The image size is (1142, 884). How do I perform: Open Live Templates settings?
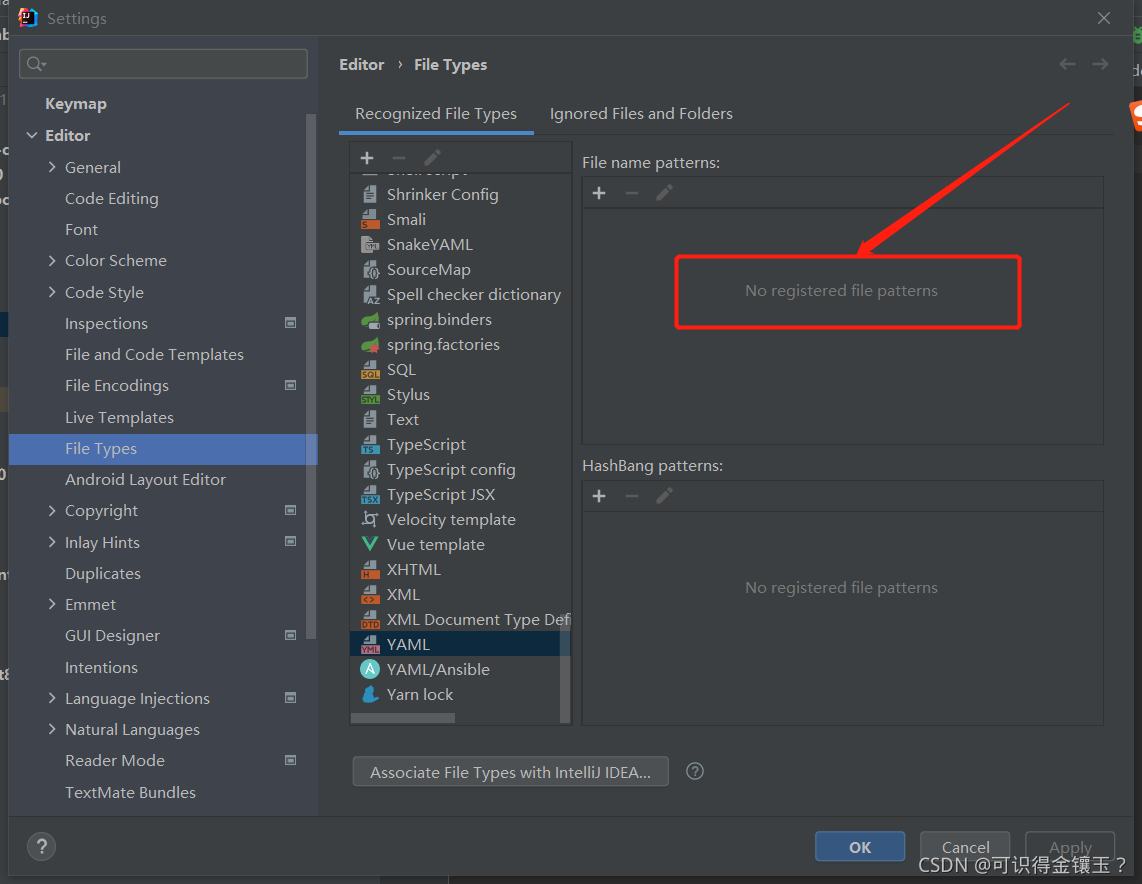(x=119, y=417)
